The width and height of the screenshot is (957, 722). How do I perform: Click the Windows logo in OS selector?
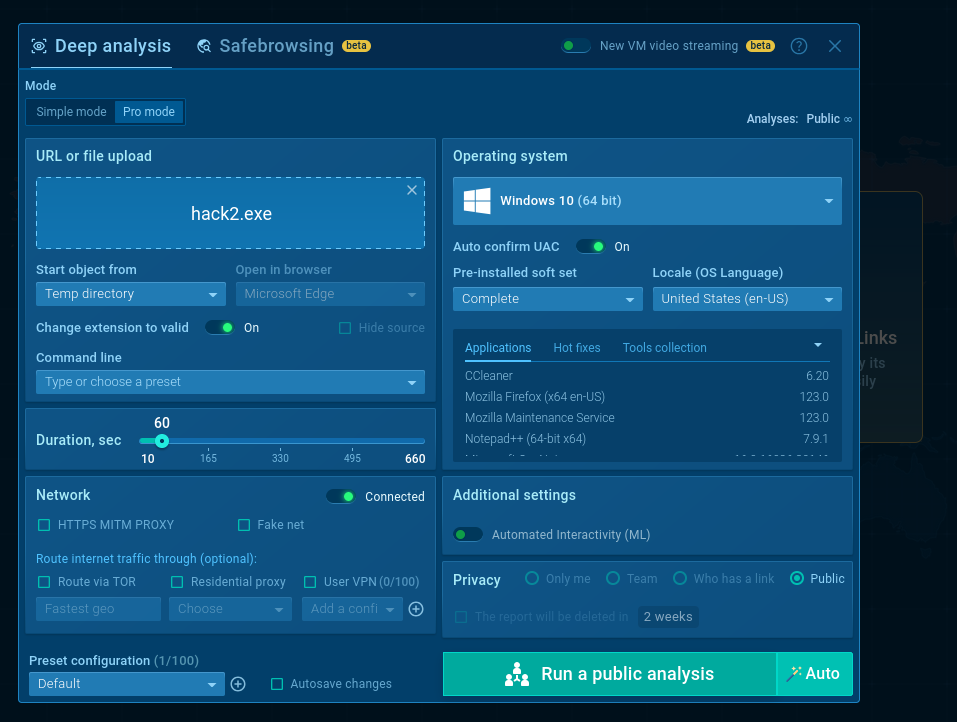click(x=477, y=201)
